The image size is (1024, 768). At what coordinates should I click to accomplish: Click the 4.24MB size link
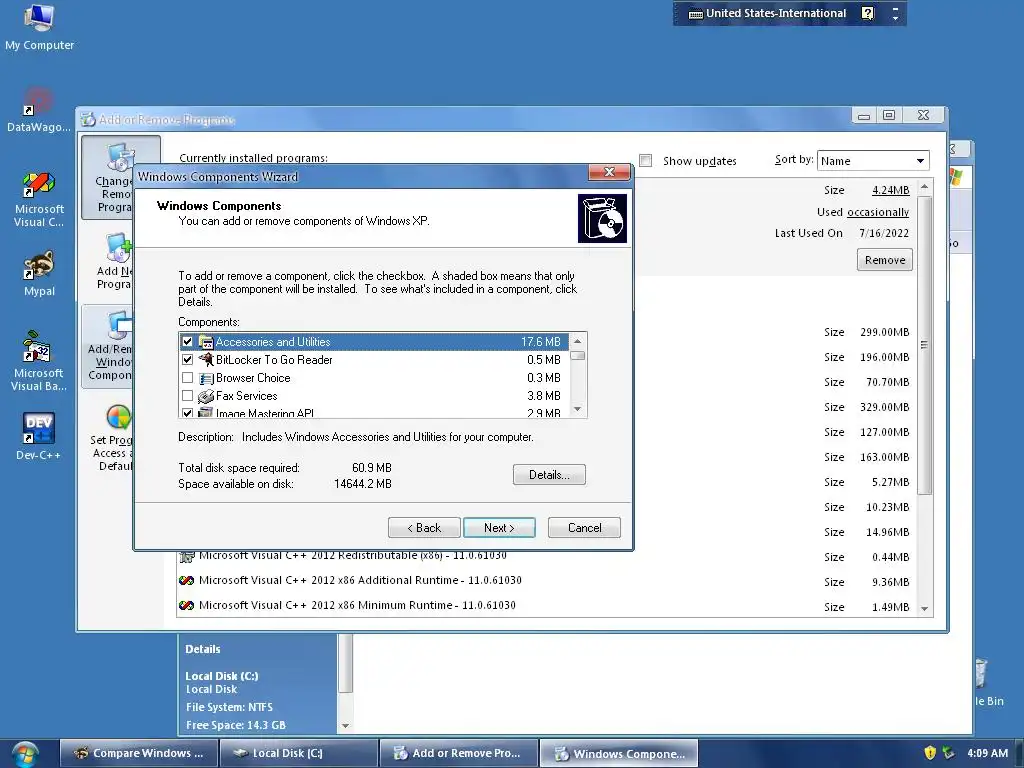[x=891, y=190]
